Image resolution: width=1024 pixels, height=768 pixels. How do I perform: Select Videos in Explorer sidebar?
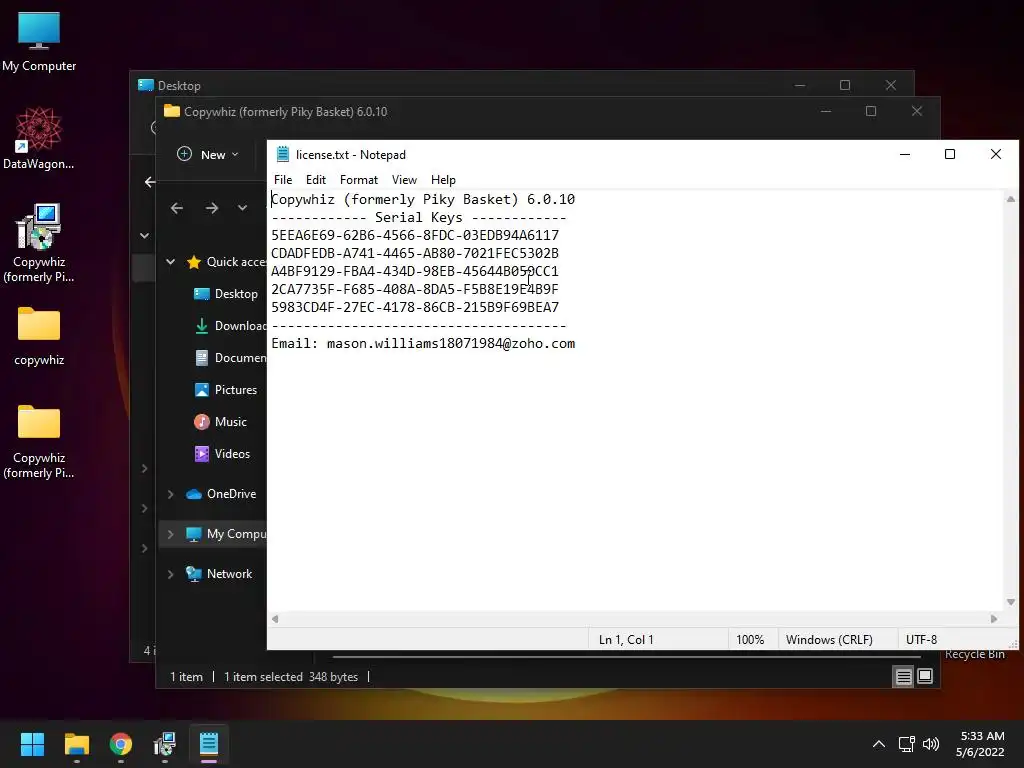point(222,454)
